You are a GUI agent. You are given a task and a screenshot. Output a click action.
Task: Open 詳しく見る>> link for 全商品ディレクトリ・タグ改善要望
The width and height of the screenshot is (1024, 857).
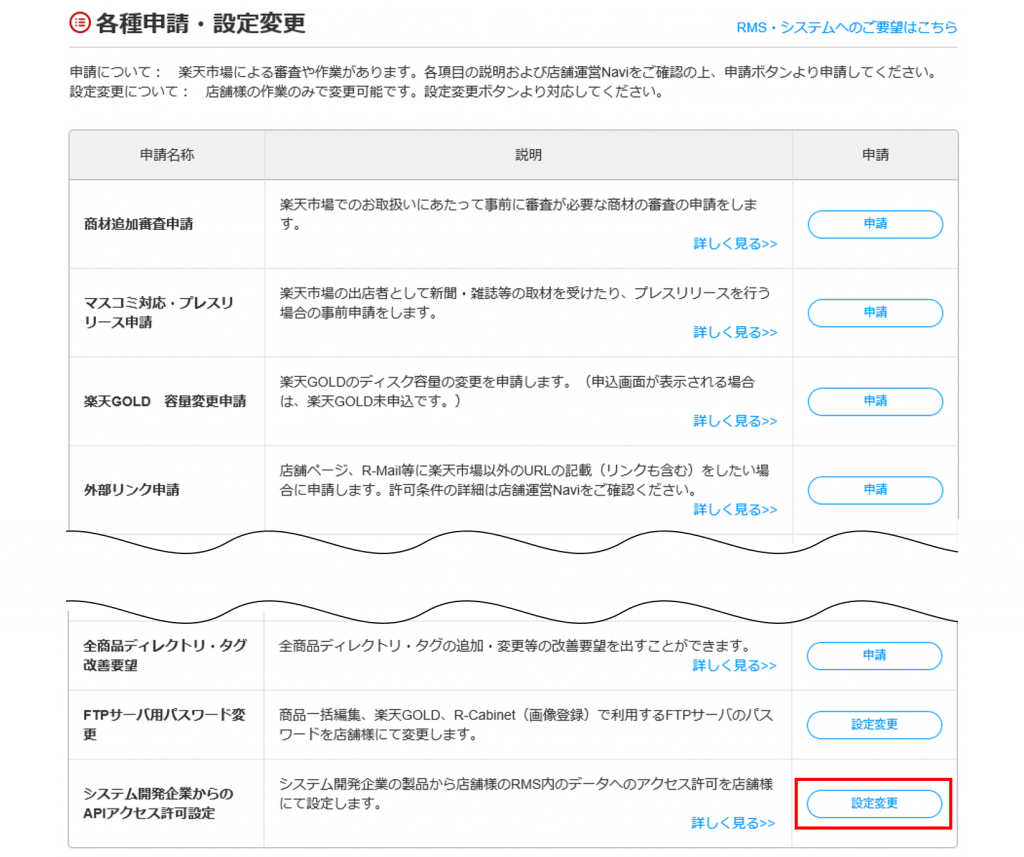pos(735,666)
